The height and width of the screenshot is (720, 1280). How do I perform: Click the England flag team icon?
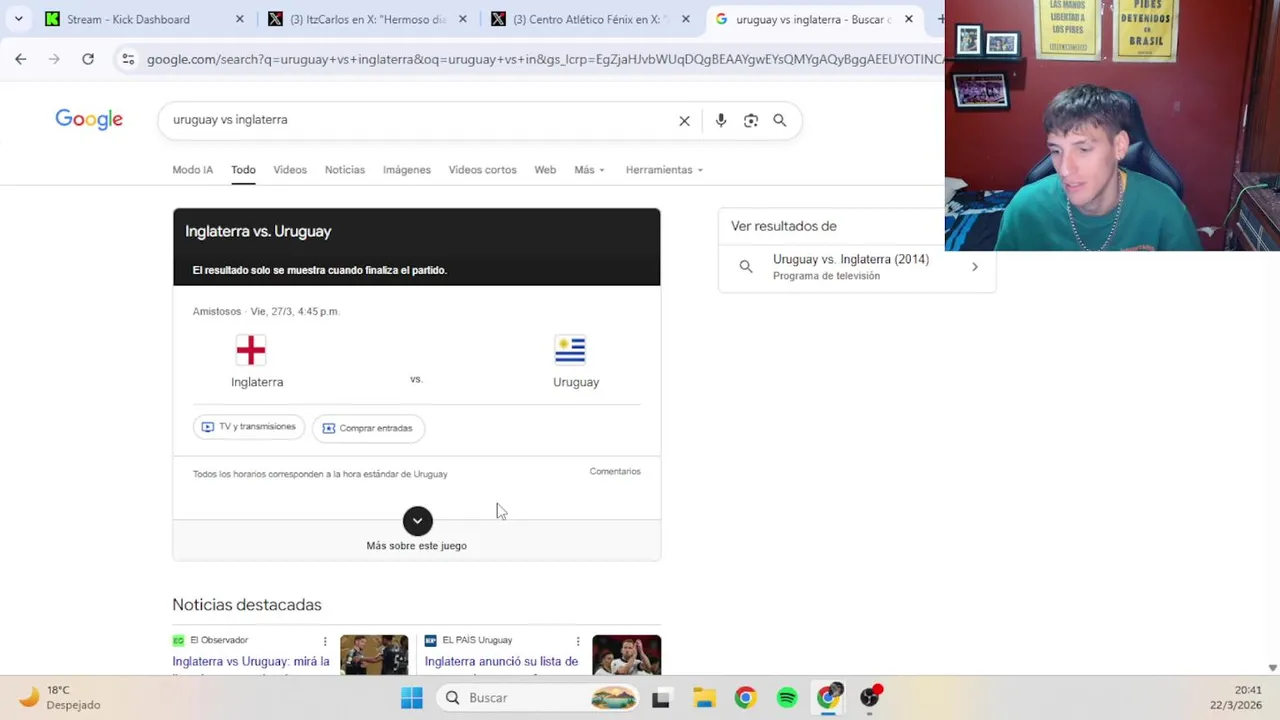tap(251, 350)
